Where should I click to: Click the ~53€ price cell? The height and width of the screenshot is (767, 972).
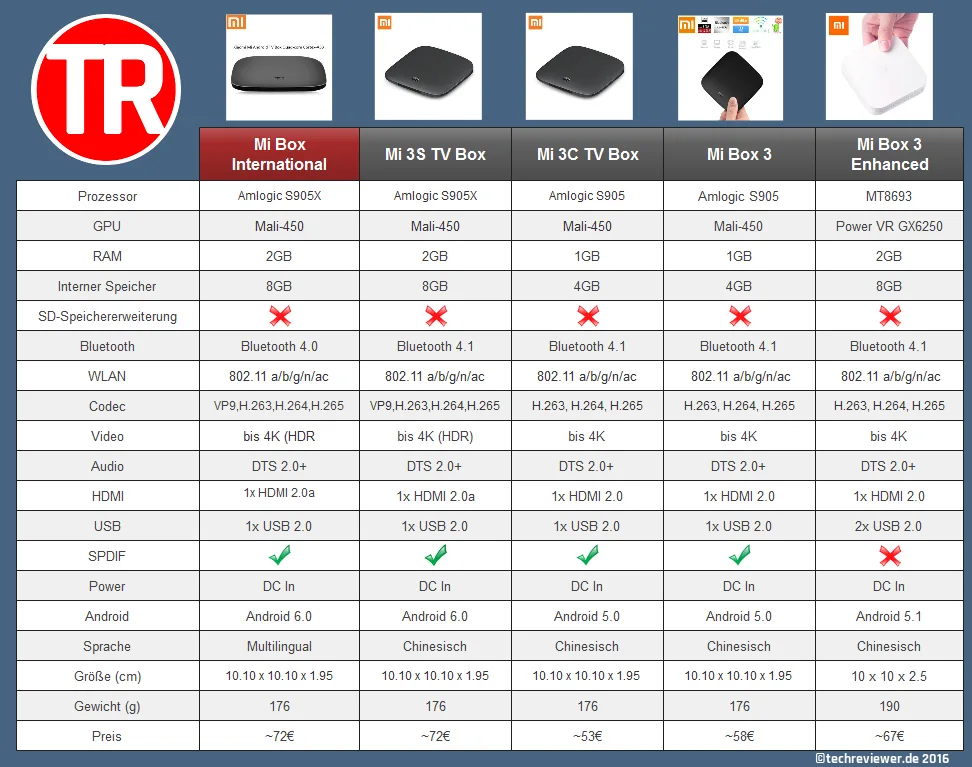coord(587,736)
